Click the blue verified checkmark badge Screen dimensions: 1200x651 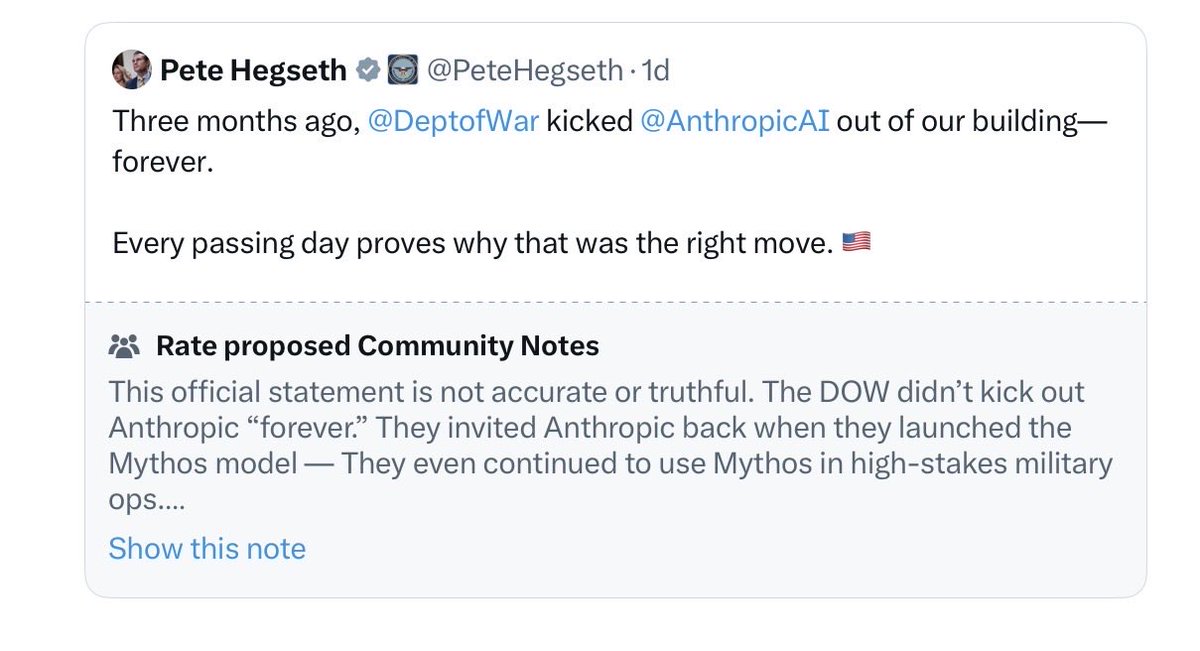[x=367, y=71]
